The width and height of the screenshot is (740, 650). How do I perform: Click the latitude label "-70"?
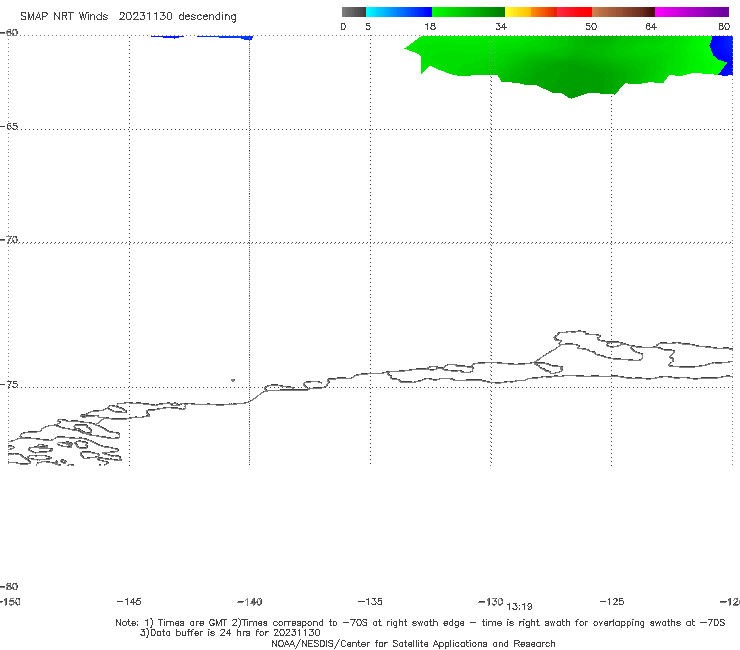[x=9, y=240]
